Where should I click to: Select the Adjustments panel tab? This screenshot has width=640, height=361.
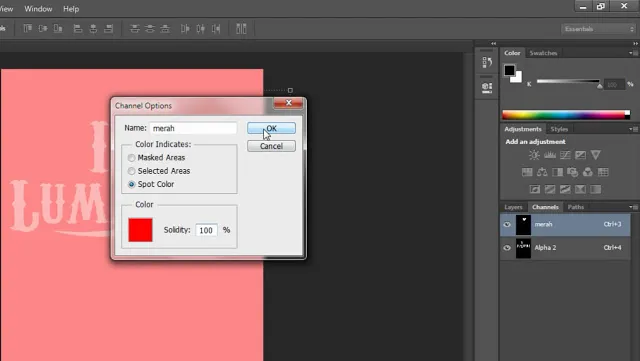pyautogui.click(x=522, y=129)
